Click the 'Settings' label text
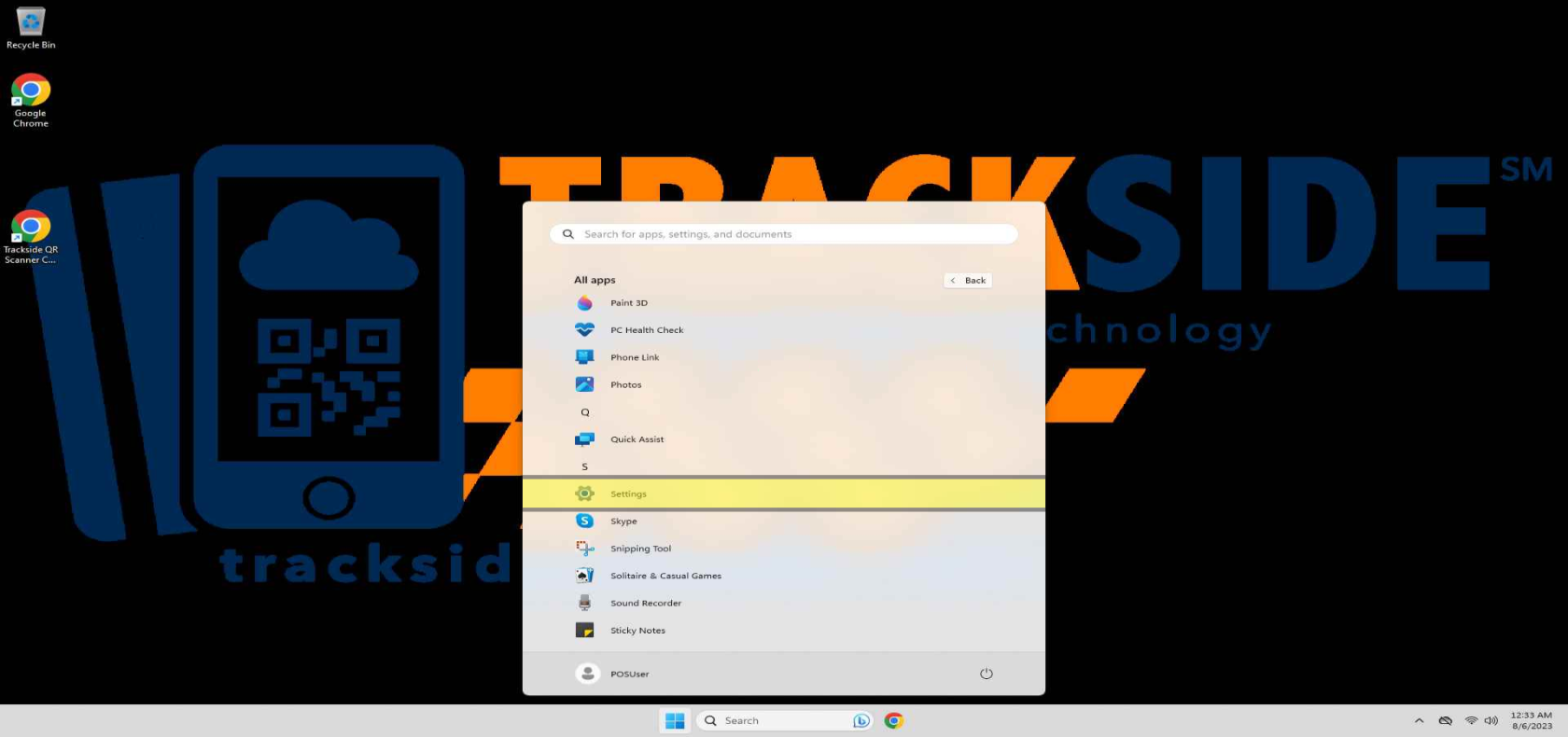This screenshot has width=1568, height=737. tap(628, 494)
